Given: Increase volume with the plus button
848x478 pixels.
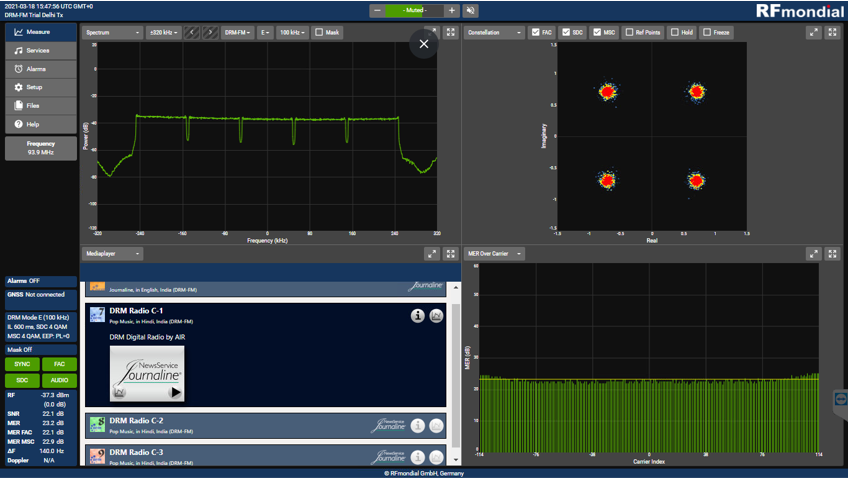Looking at the screenshot, I should click(x=452, y=11).
